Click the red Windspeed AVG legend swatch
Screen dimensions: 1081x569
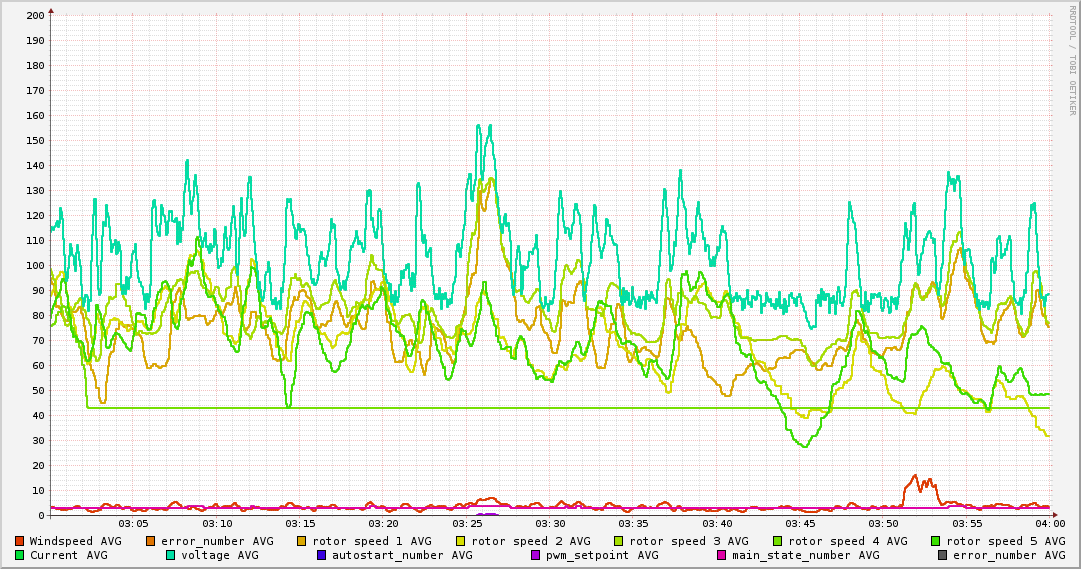pyautogui.click(x=19, y=541)
